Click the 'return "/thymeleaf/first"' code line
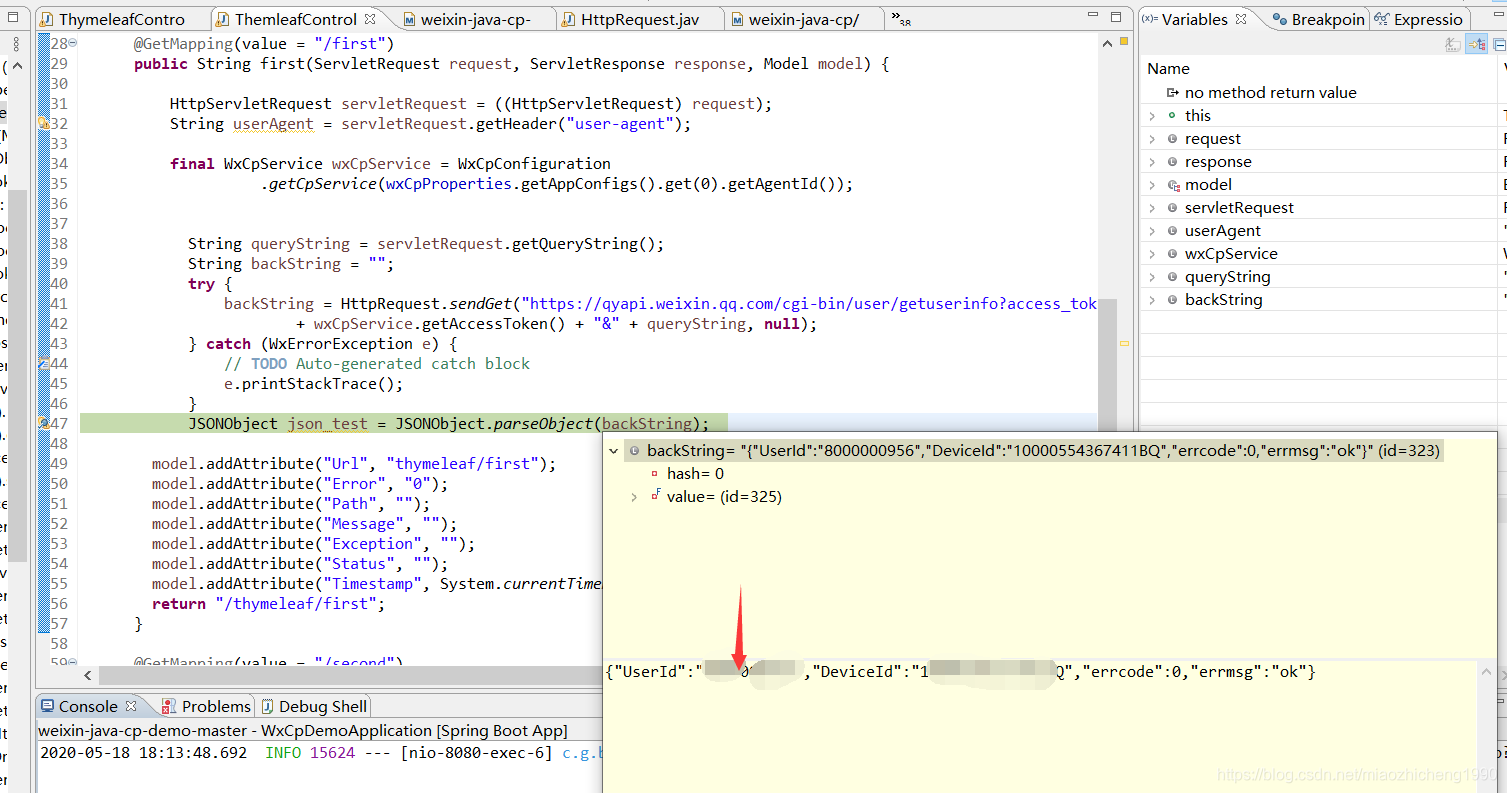The height and width of the screenshot is (793, 1507). coord(268,604)
